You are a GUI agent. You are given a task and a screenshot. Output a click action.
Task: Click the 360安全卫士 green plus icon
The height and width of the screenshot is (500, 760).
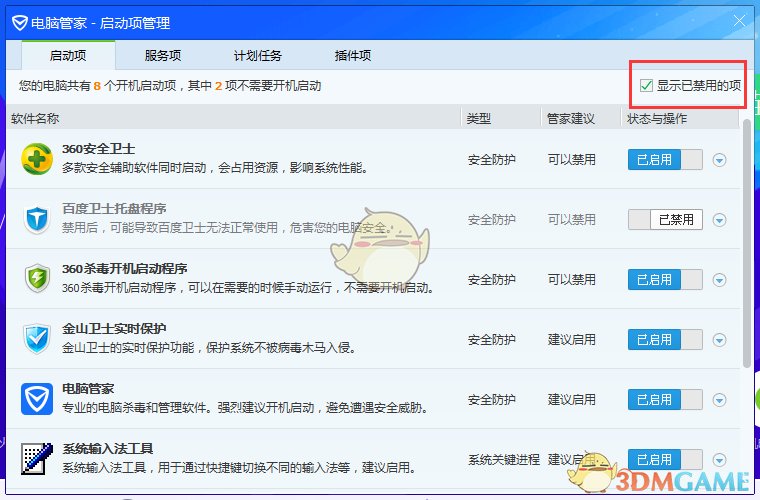(37, 159)
